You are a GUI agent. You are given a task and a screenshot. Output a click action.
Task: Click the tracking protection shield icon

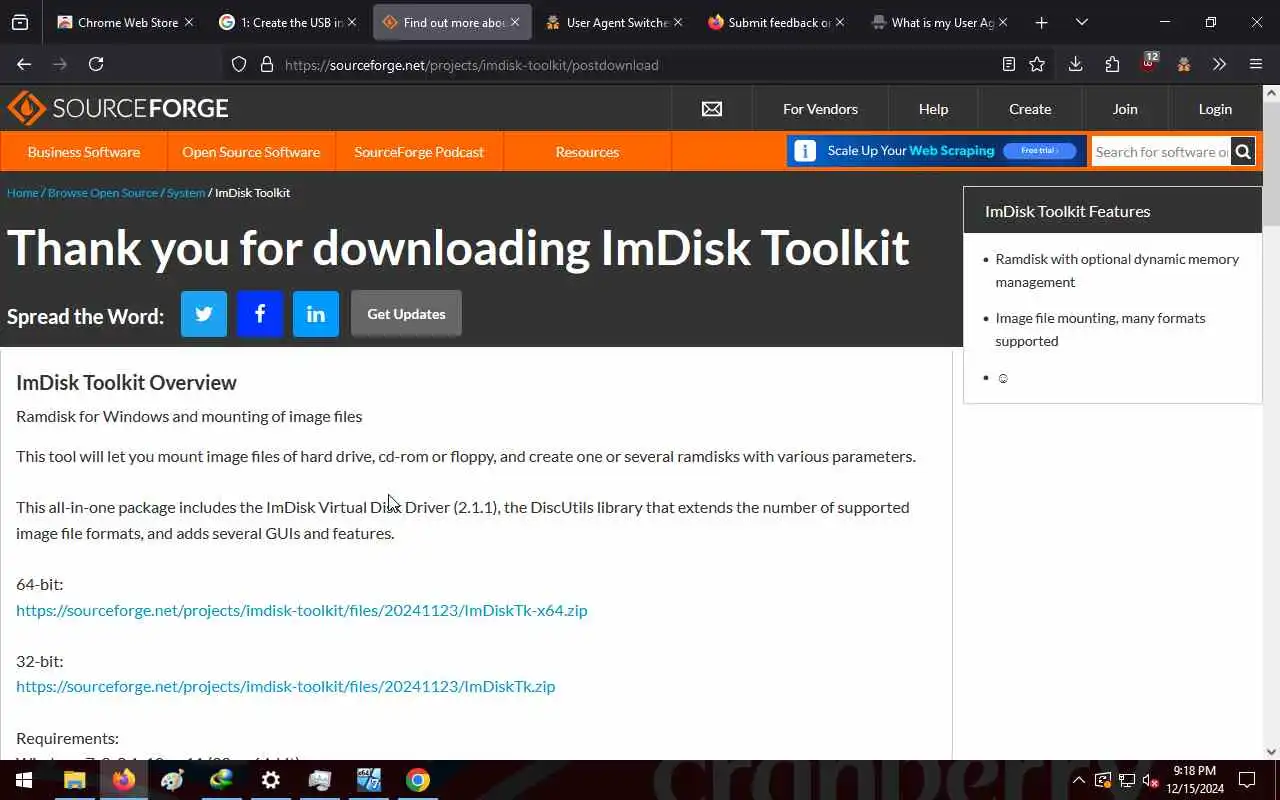pos(239,64)
